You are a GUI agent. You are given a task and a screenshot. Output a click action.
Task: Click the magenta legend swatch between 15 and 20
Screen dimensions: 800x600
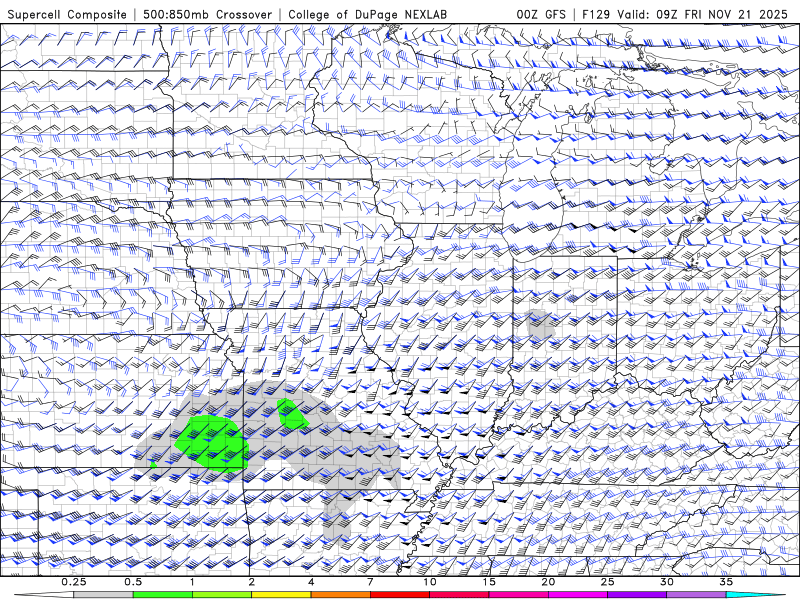518,595
